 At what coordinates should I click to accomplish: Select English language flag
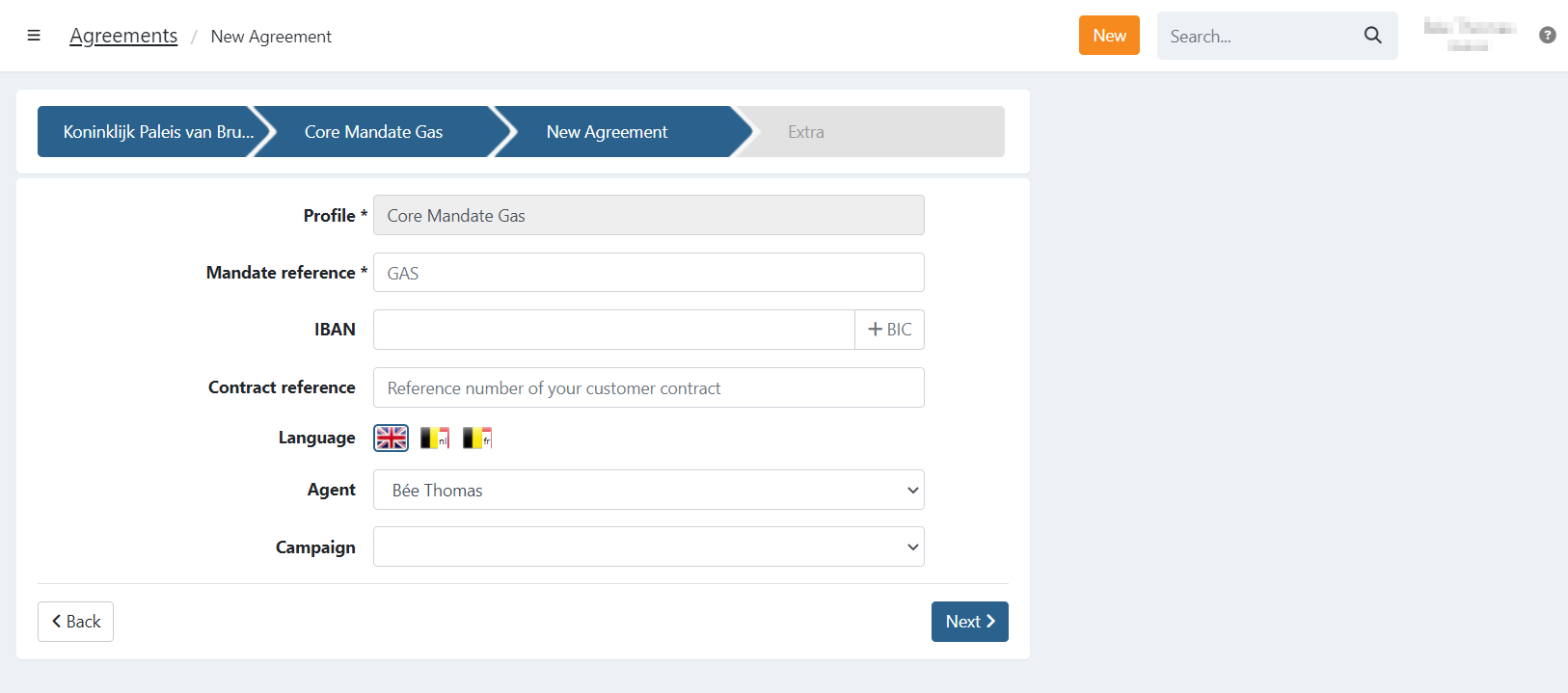pyautogui.click(x=392, y=439)
